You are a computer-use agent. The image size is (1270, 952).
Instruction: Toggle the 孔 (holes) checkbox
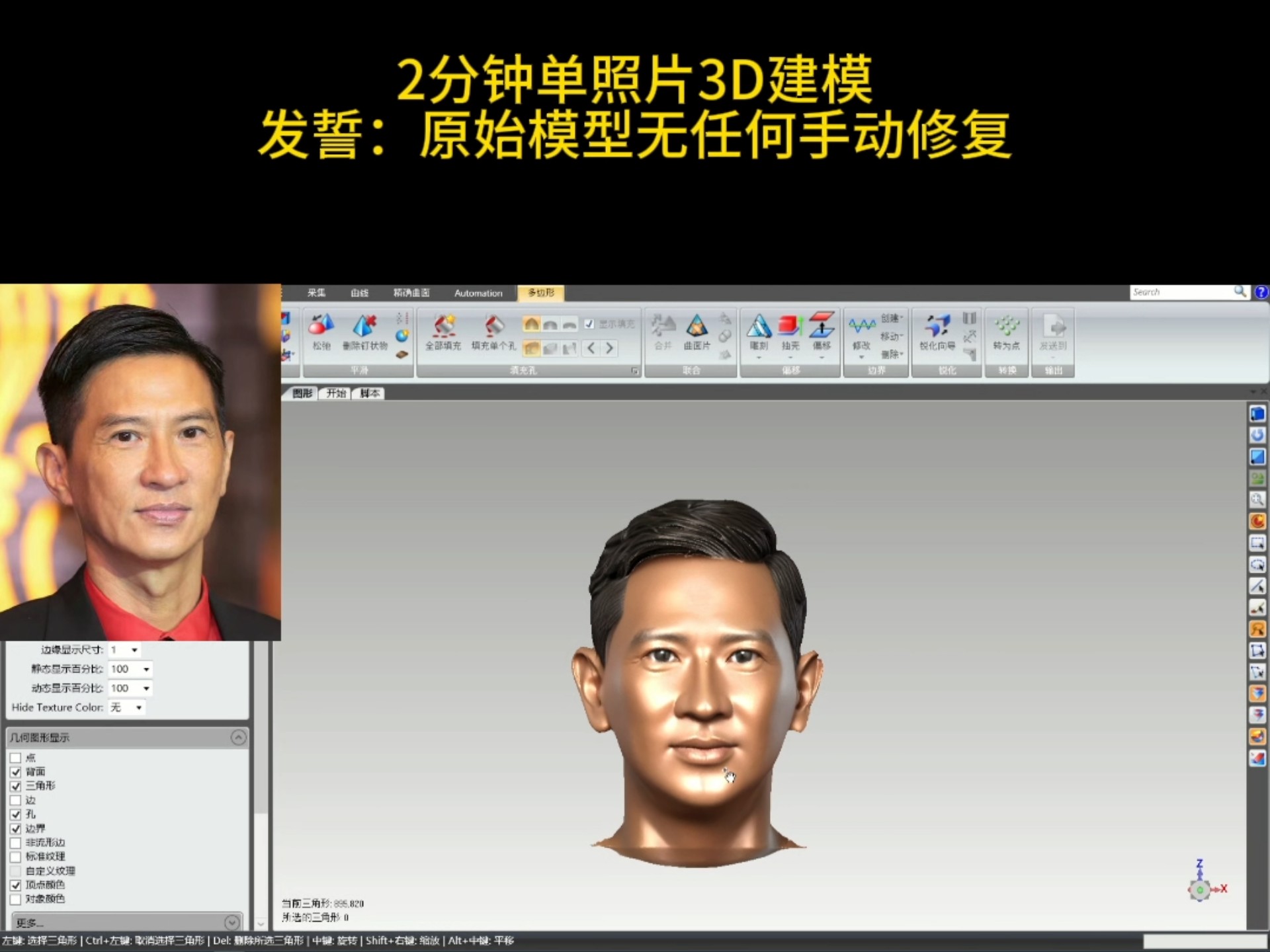click(16, 814)
